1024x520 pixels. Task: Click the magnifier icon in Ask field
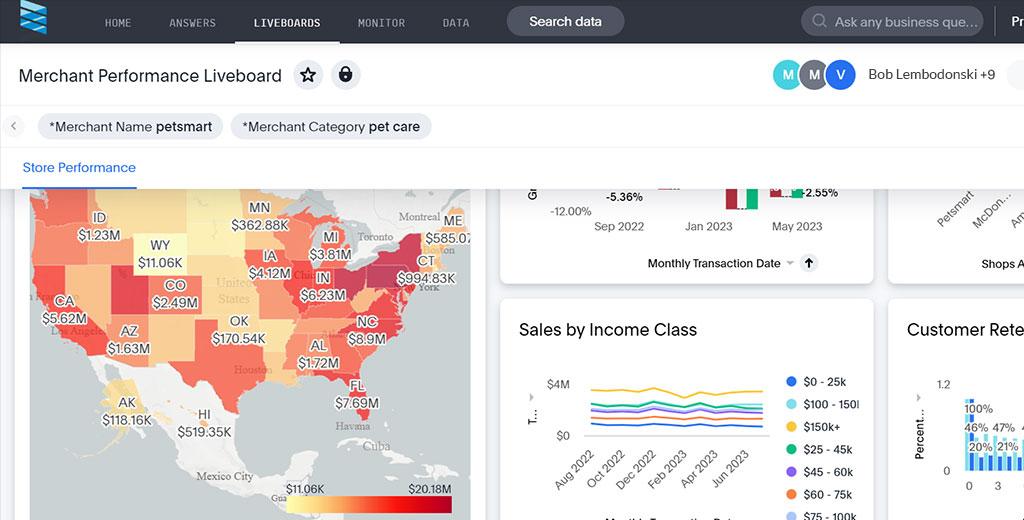pos(819,22)
